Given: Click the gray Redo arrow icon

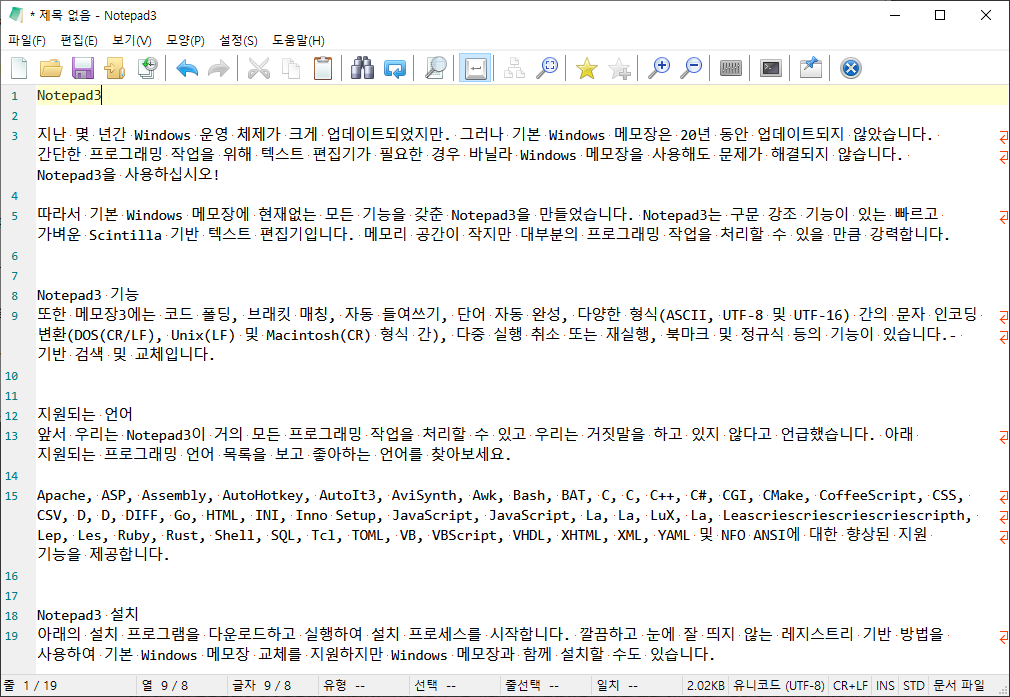Looking at the screenshot, I should coord(219,68).
